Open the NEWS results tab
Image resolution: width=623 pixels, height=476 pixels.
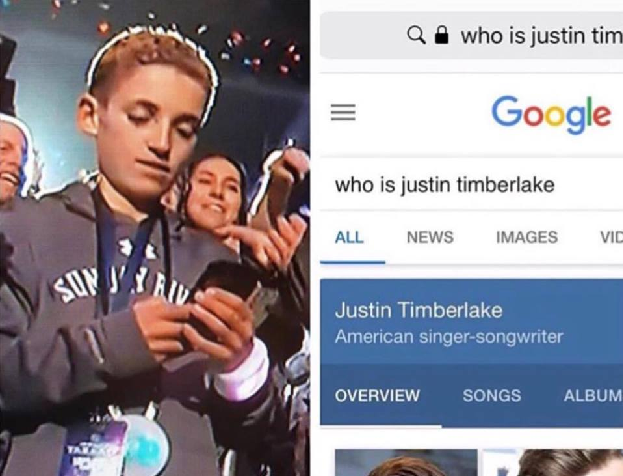coord(430,237)
